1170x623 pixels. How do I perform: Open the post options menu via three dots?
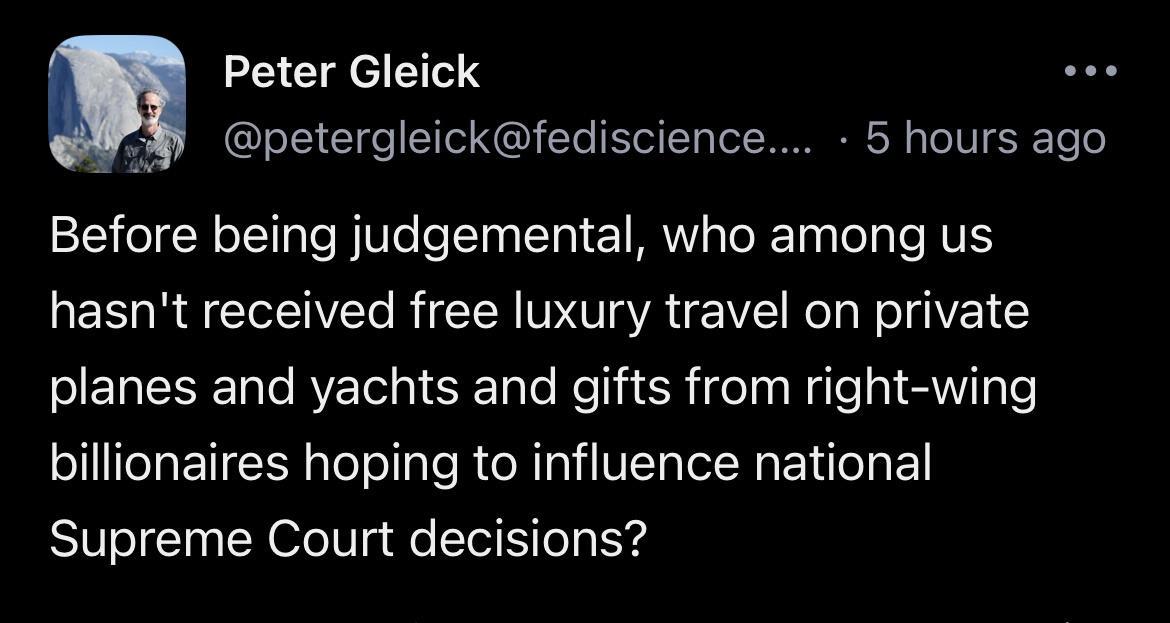pos(1092,70)
